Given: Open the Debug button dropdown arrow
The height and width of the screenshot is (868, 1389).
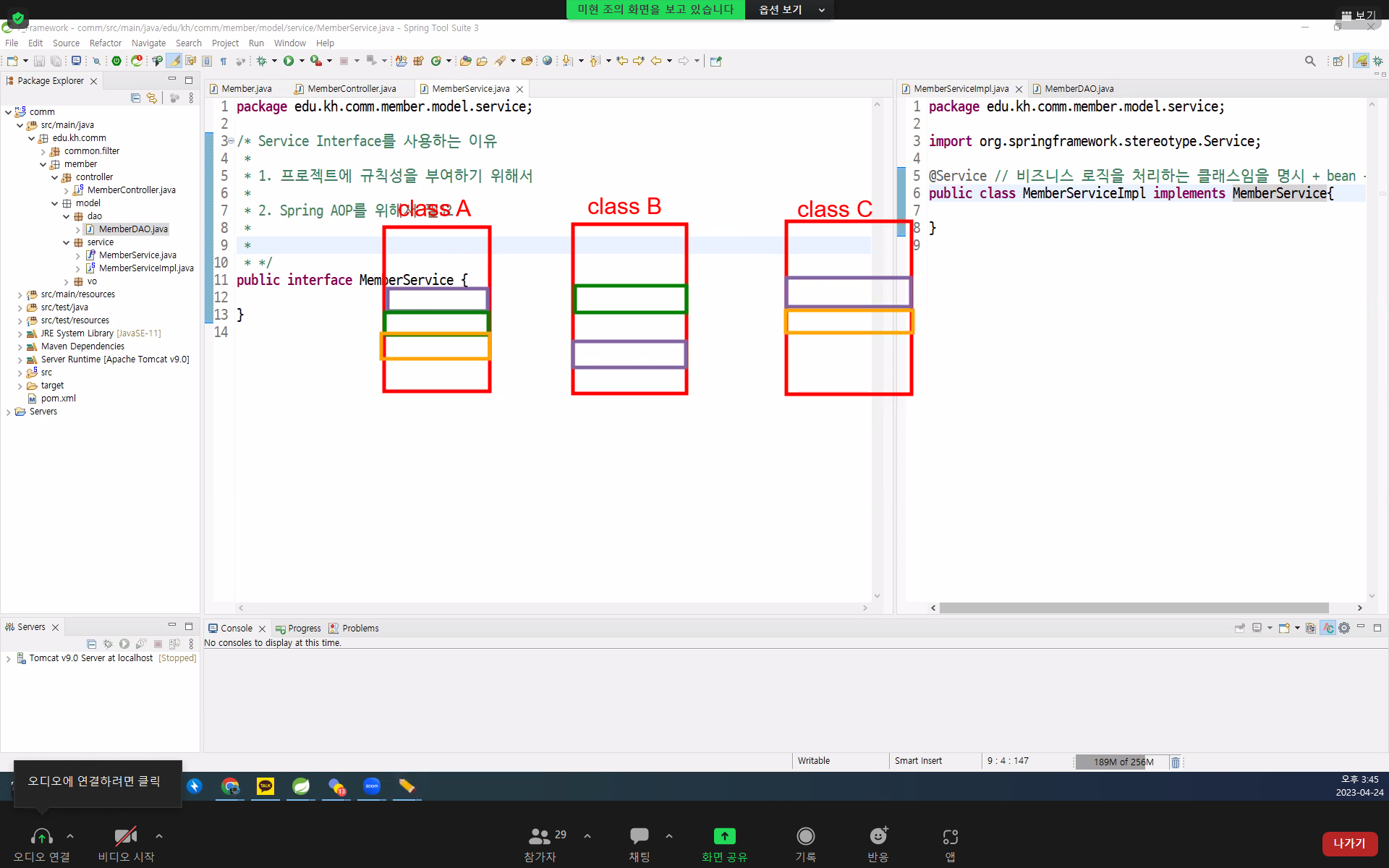Looking at the screenshot, I should click(274, 61).
